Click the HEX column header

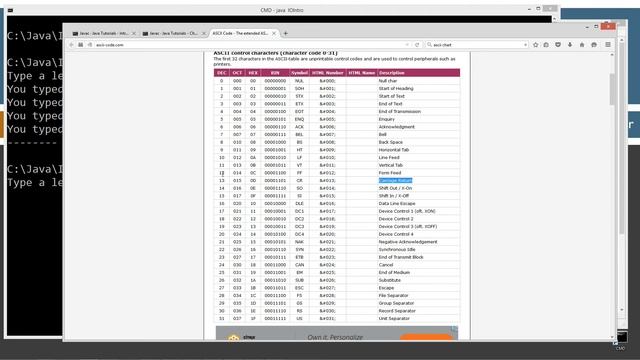(x=253, y=73)
